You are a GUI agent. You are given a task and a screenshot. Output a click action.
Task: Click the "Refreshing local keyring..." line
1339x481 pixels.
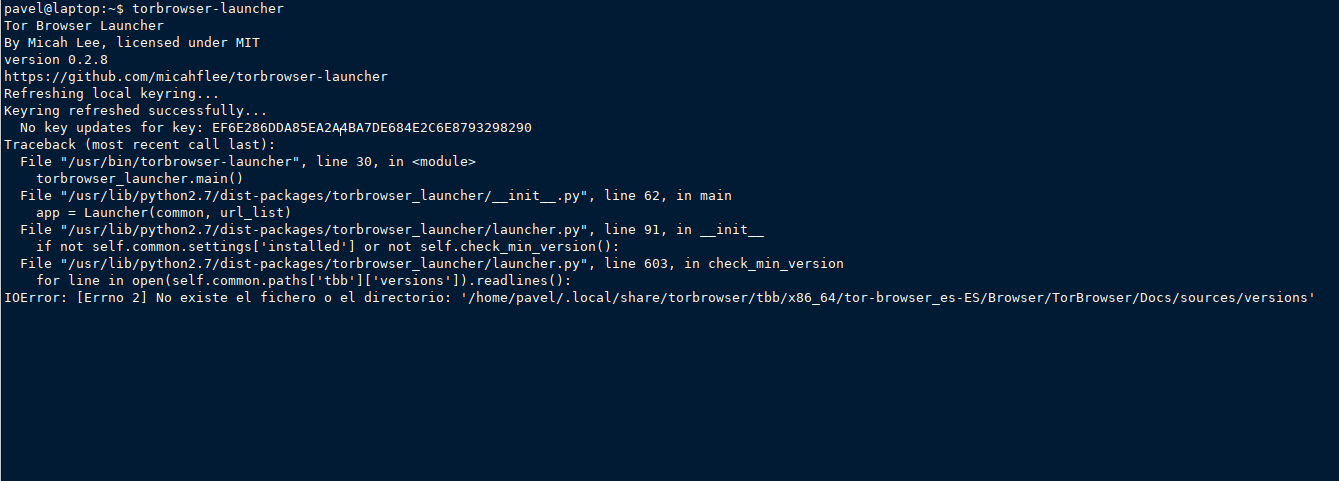point(112,93)
